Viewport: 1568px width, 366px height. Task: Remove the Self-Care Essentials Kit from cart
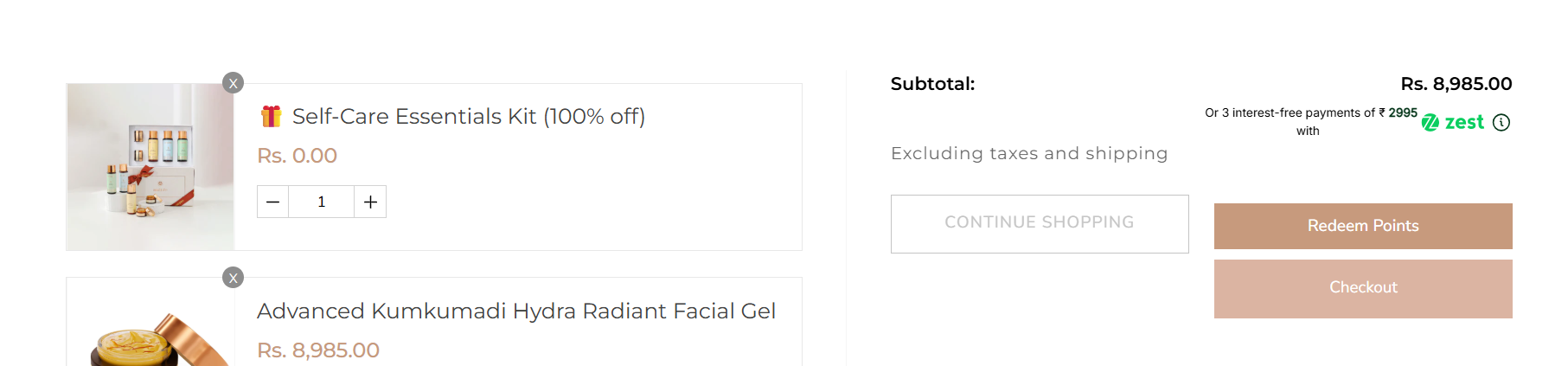tap(234, 83)
